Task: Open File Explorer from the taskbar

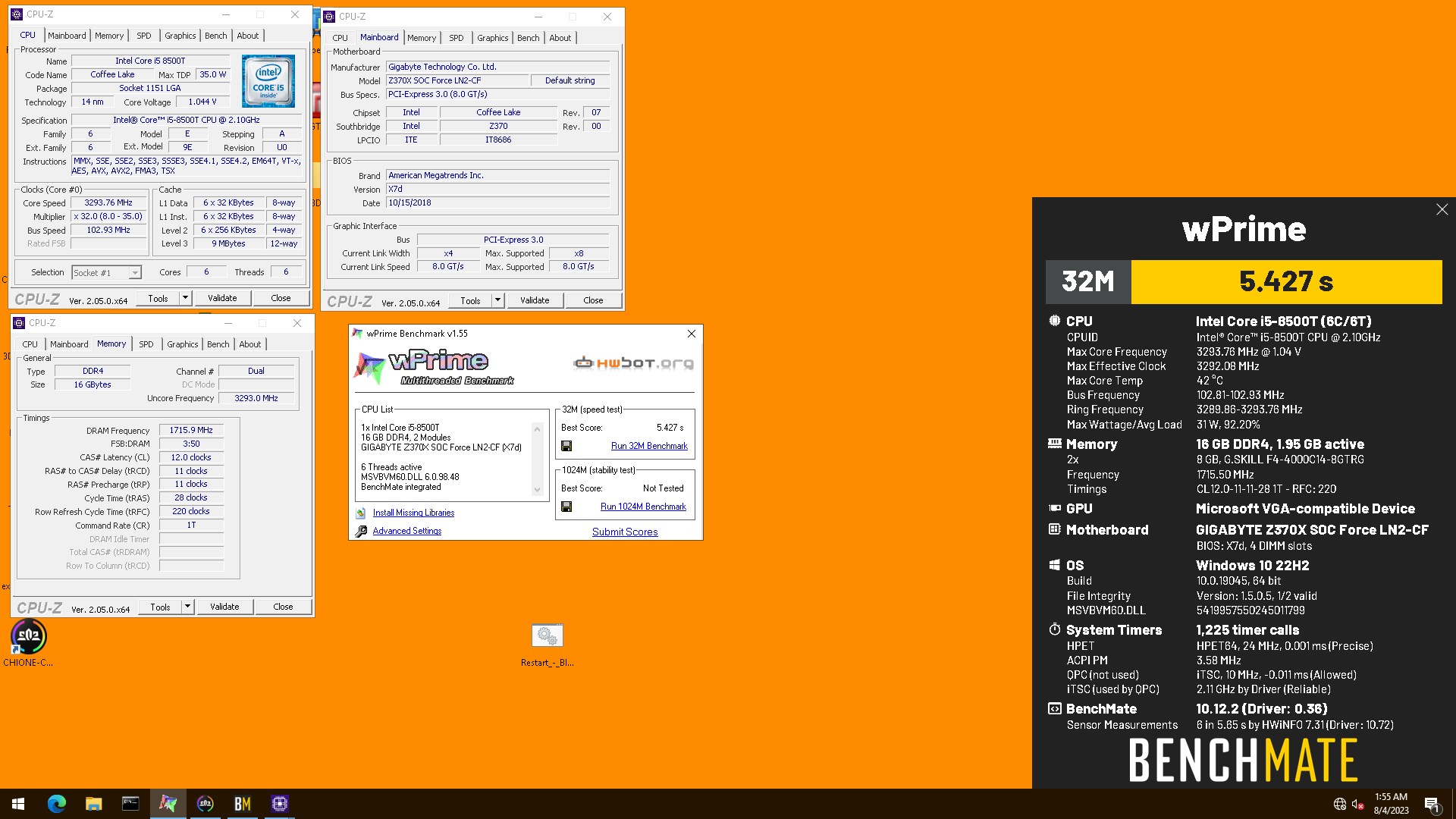Action: tap(93, 804)
